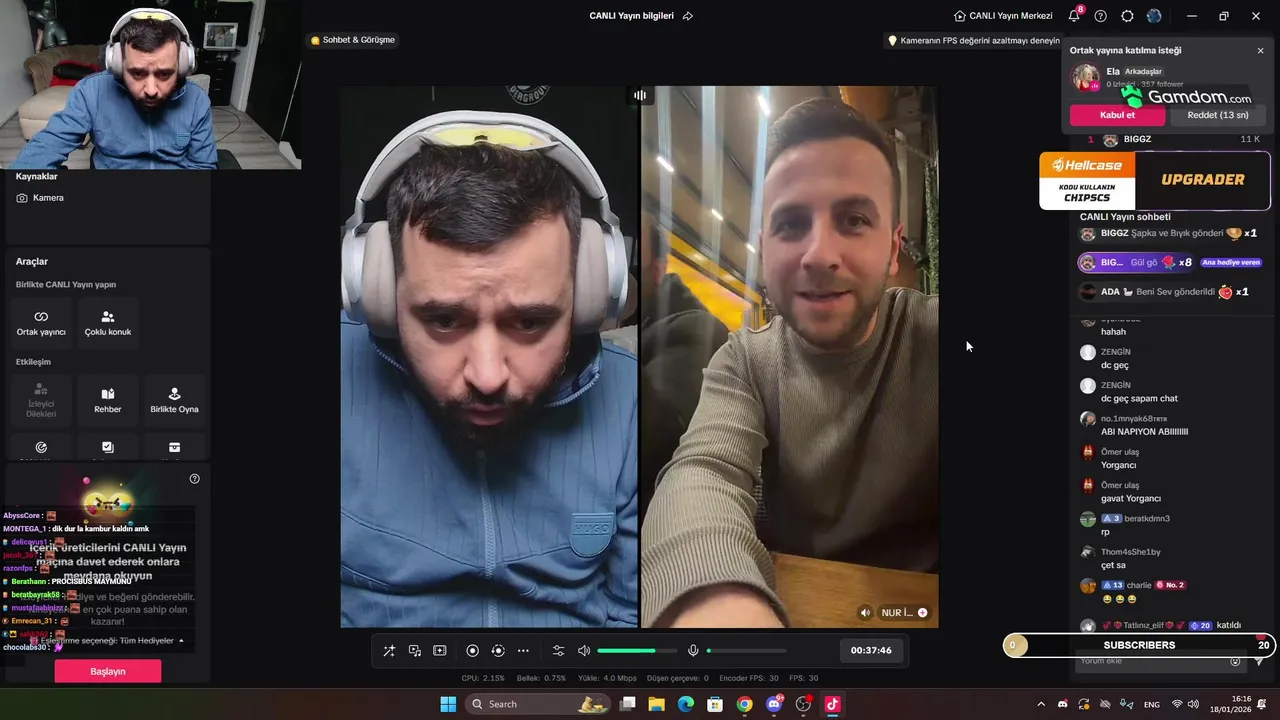
Task: Open the Rehber tool
Action: pyautogui.click(x=108, y=400)
